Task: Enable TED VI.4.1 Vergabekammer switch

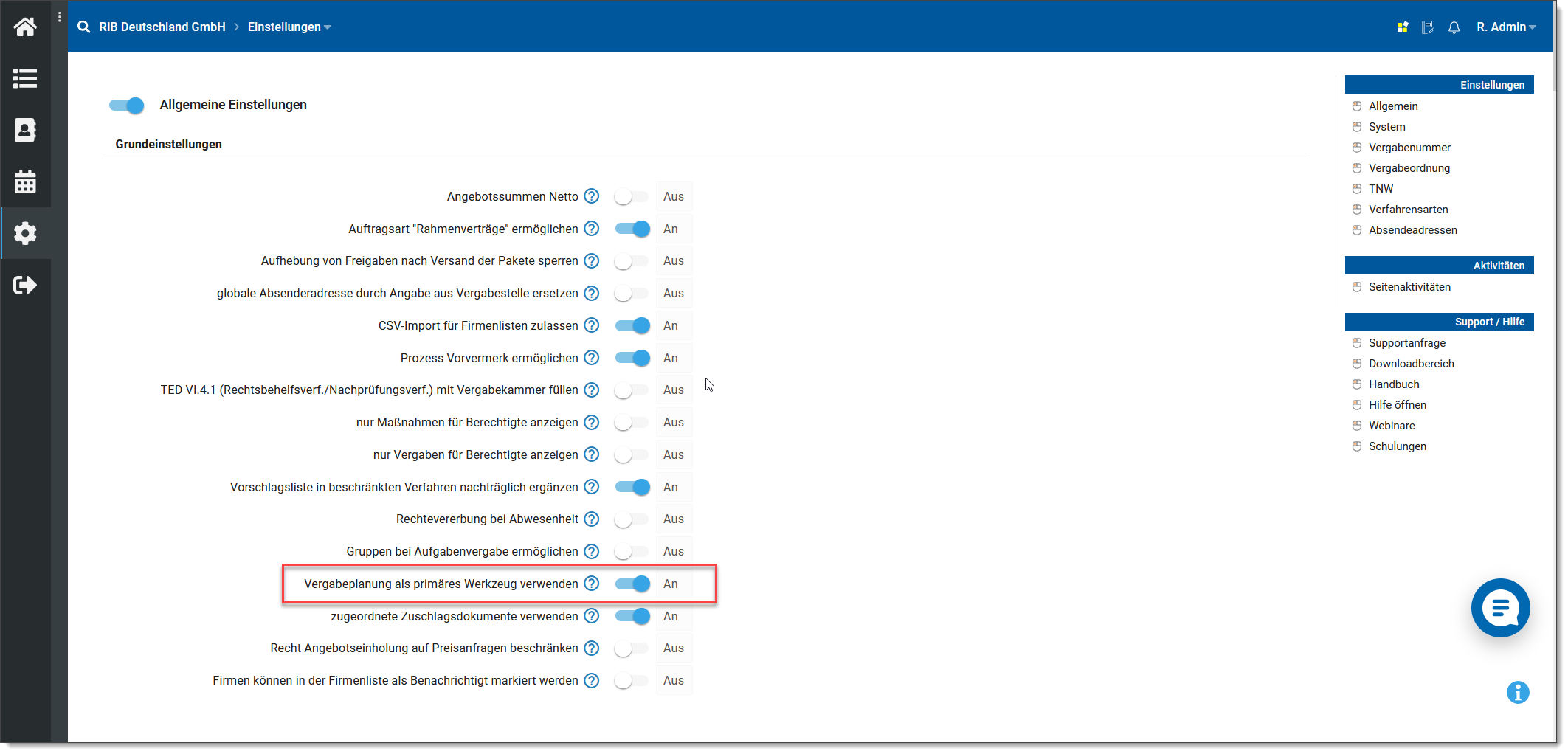Action: coord(632,390)
